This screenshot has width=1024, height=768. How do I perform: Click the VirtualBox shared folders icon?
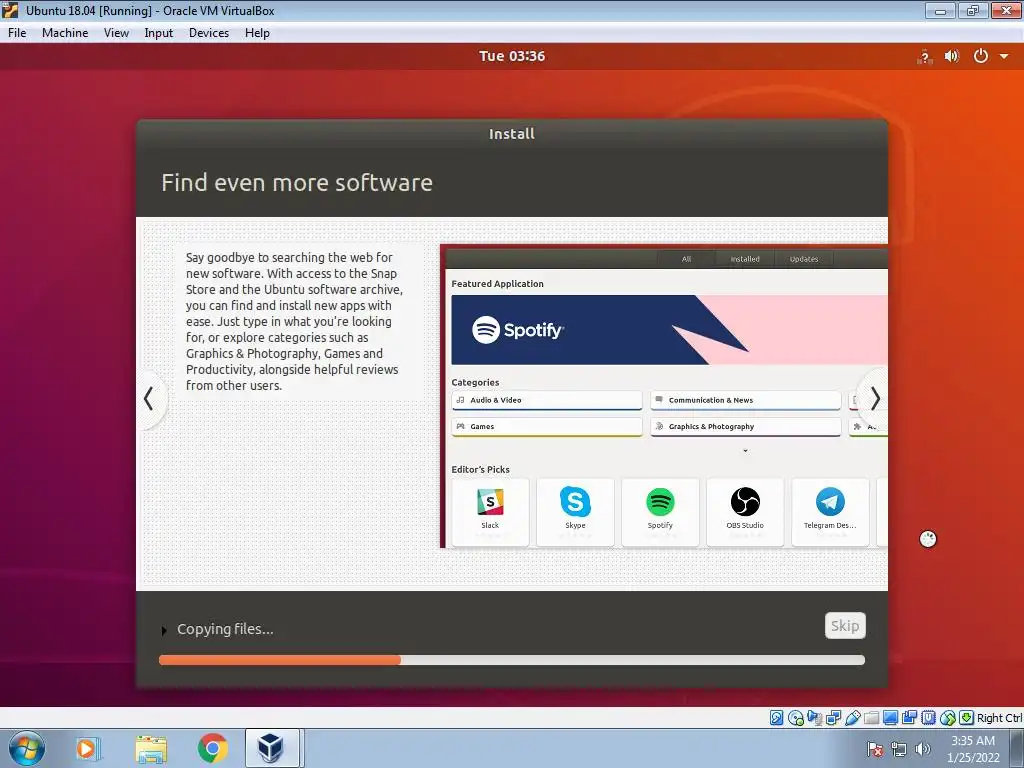point(871,718)
